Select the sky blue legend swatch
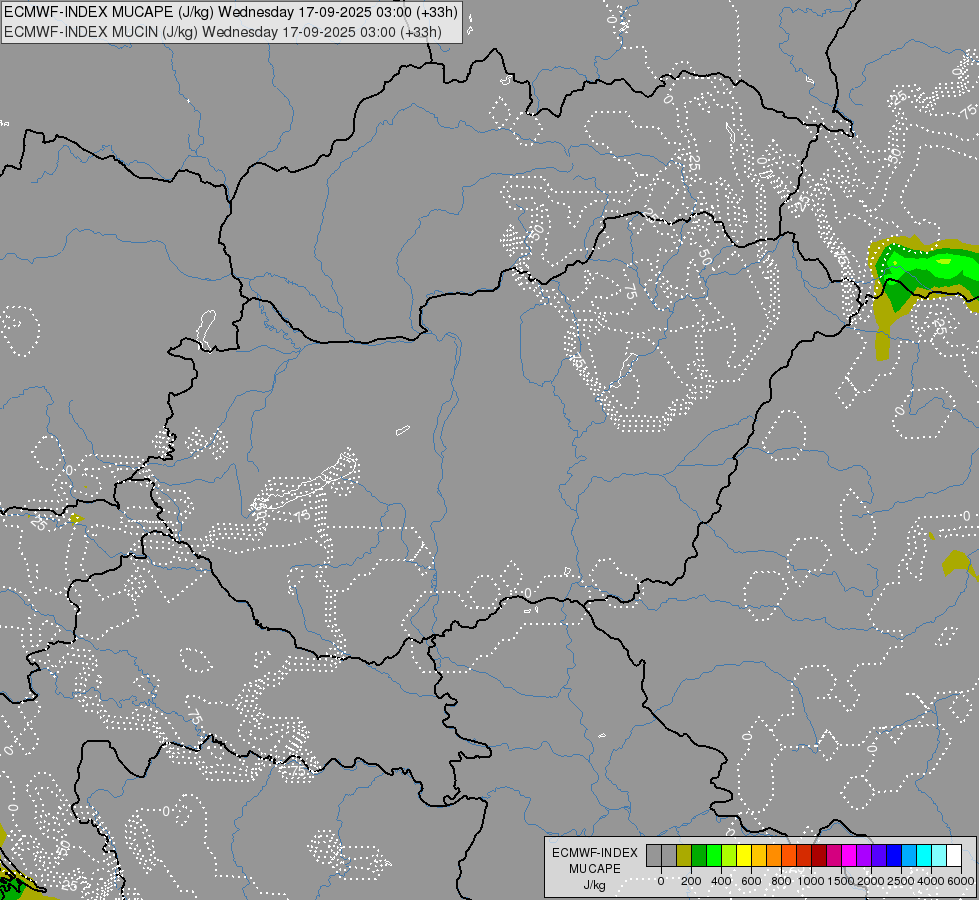The width and height of the screenshot is (979, 900). pos(909,855)
